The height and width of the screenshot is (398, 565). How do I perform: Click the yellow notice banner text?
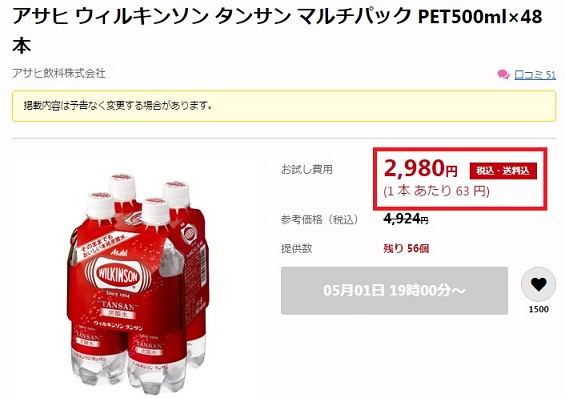point(117,106)
